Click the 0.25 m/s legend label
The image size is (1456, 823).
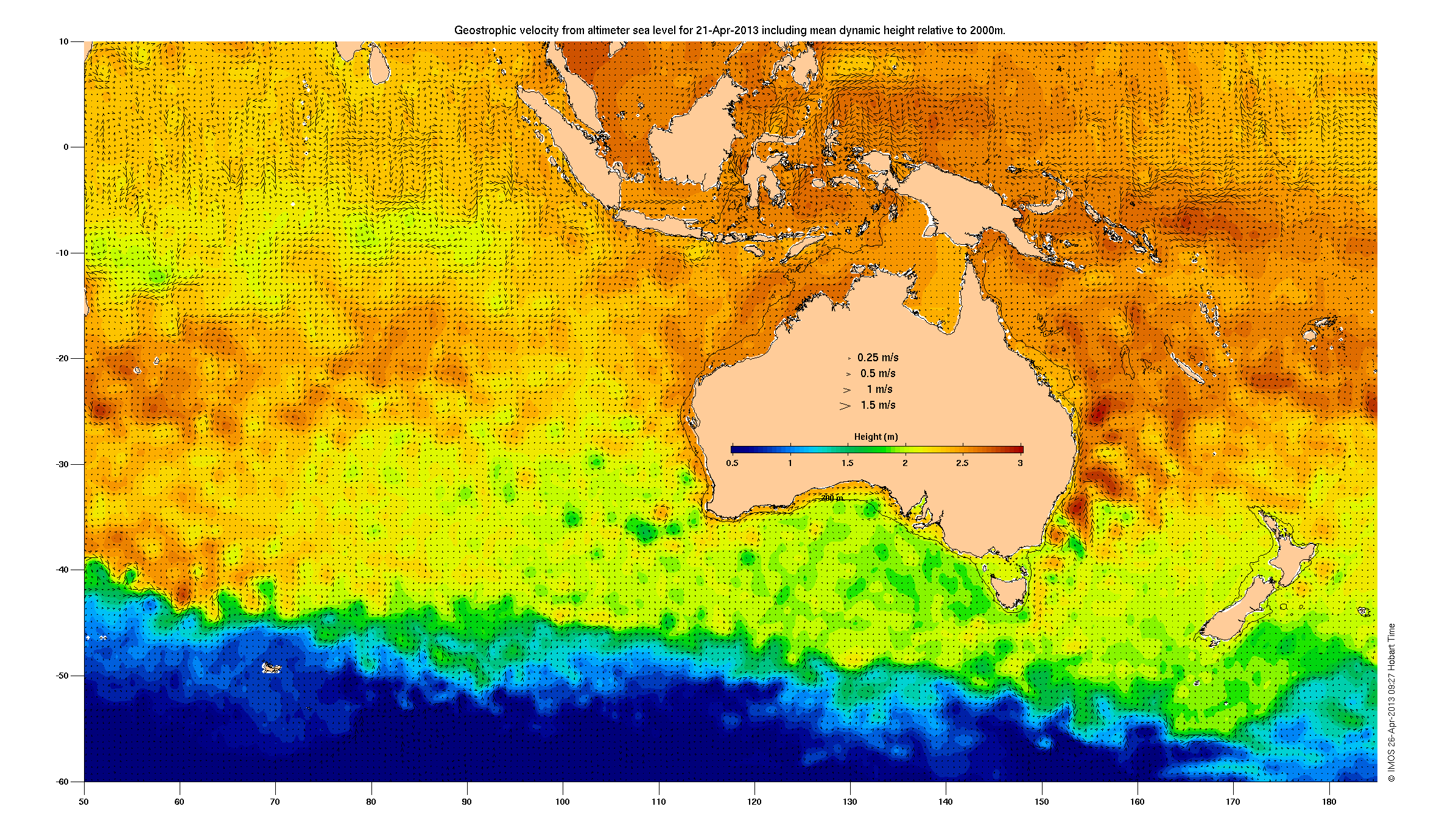click(x=877, y=358)
